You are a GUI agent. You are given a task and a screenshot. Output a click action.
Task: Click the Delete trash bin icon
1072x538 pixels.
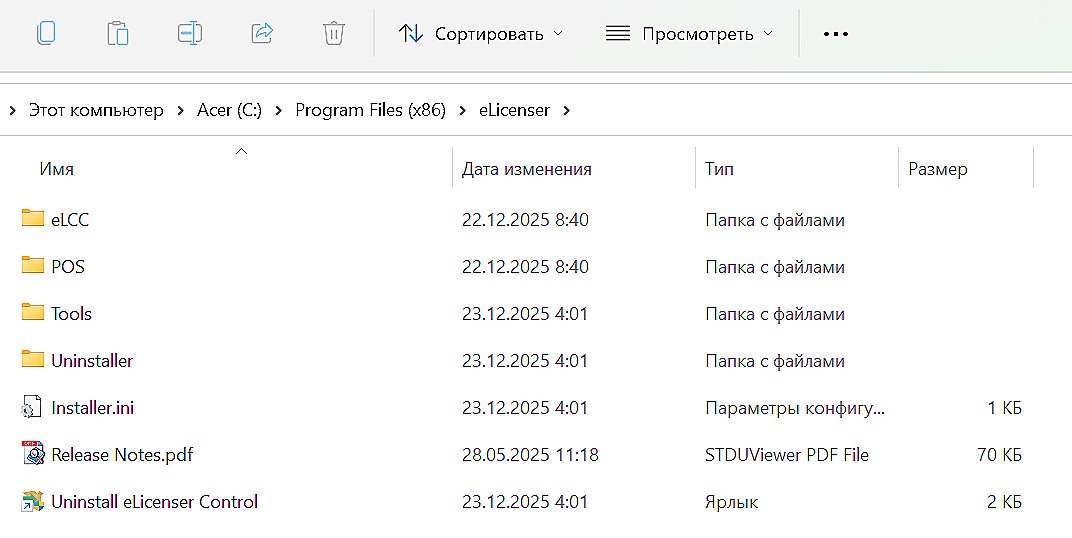point(334,33)
